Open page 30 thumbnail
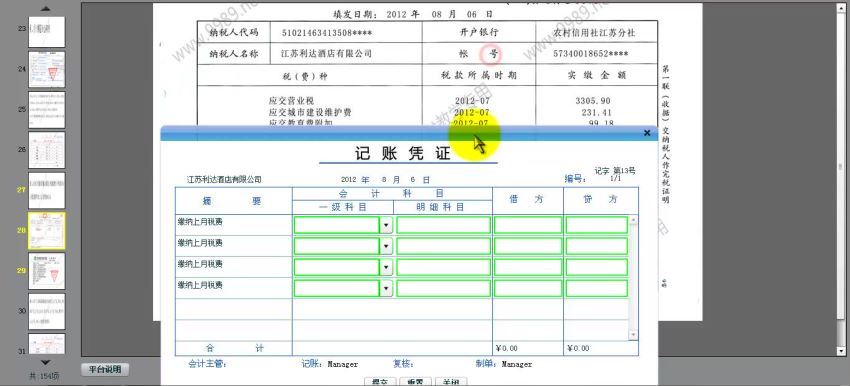 click(x=47, y=312)
